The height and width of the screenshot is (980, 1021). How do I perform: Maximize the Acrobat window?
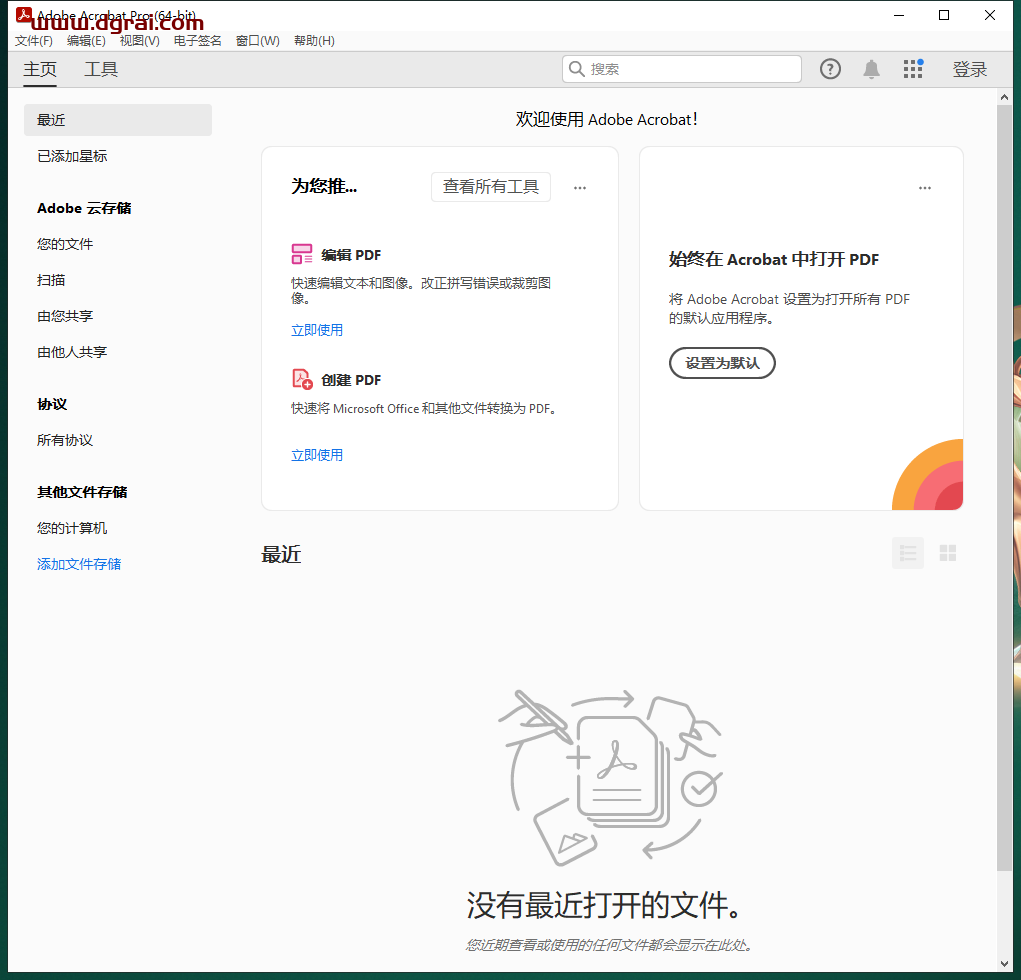click(944, 15)
